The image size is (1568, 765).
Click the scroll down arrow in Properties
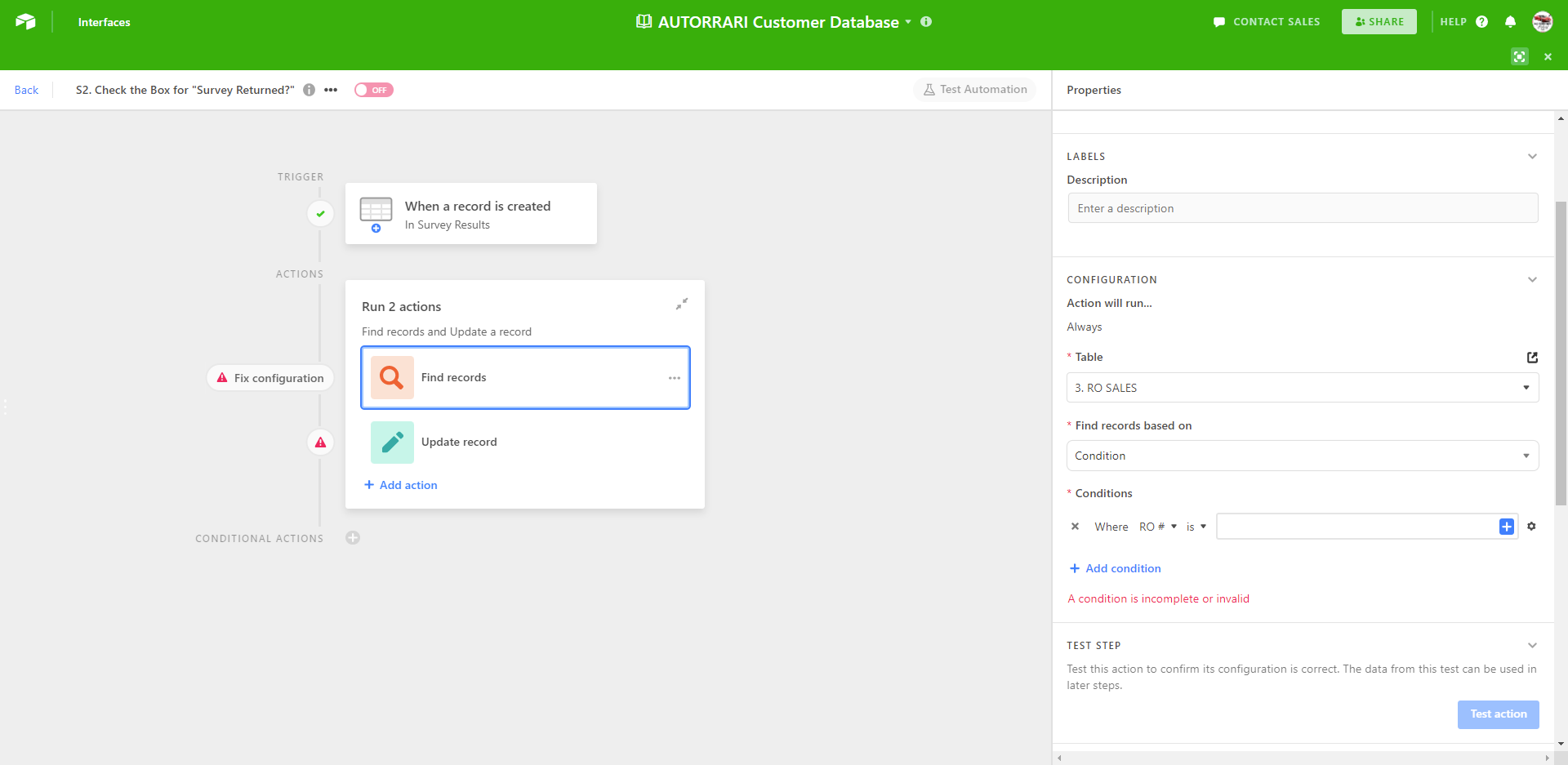tap(1561, 744)
